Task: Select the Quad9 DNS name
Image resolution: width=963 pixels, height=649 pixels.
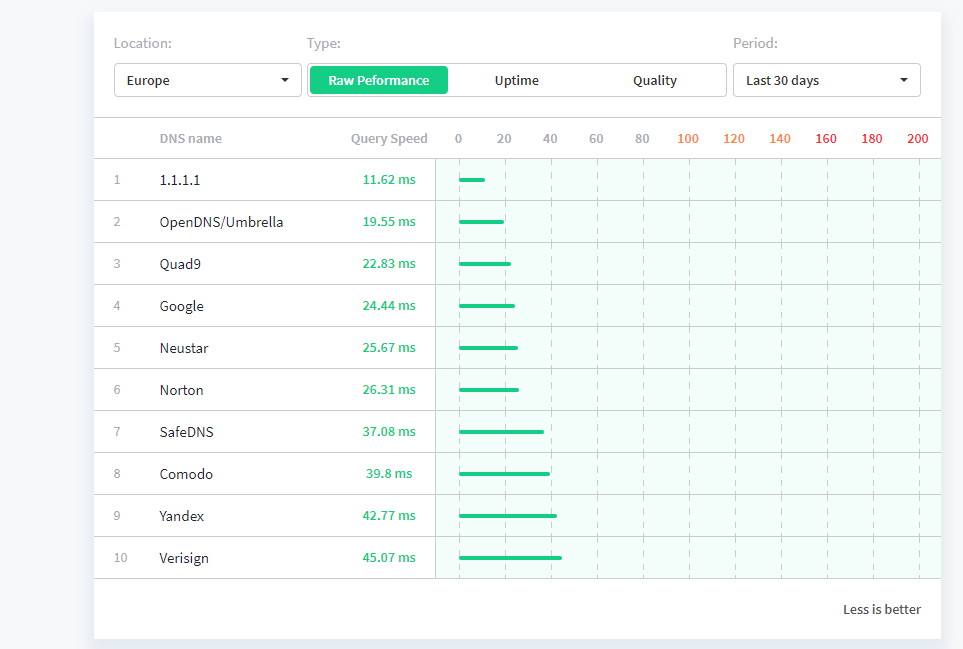Action: [180, 264]
